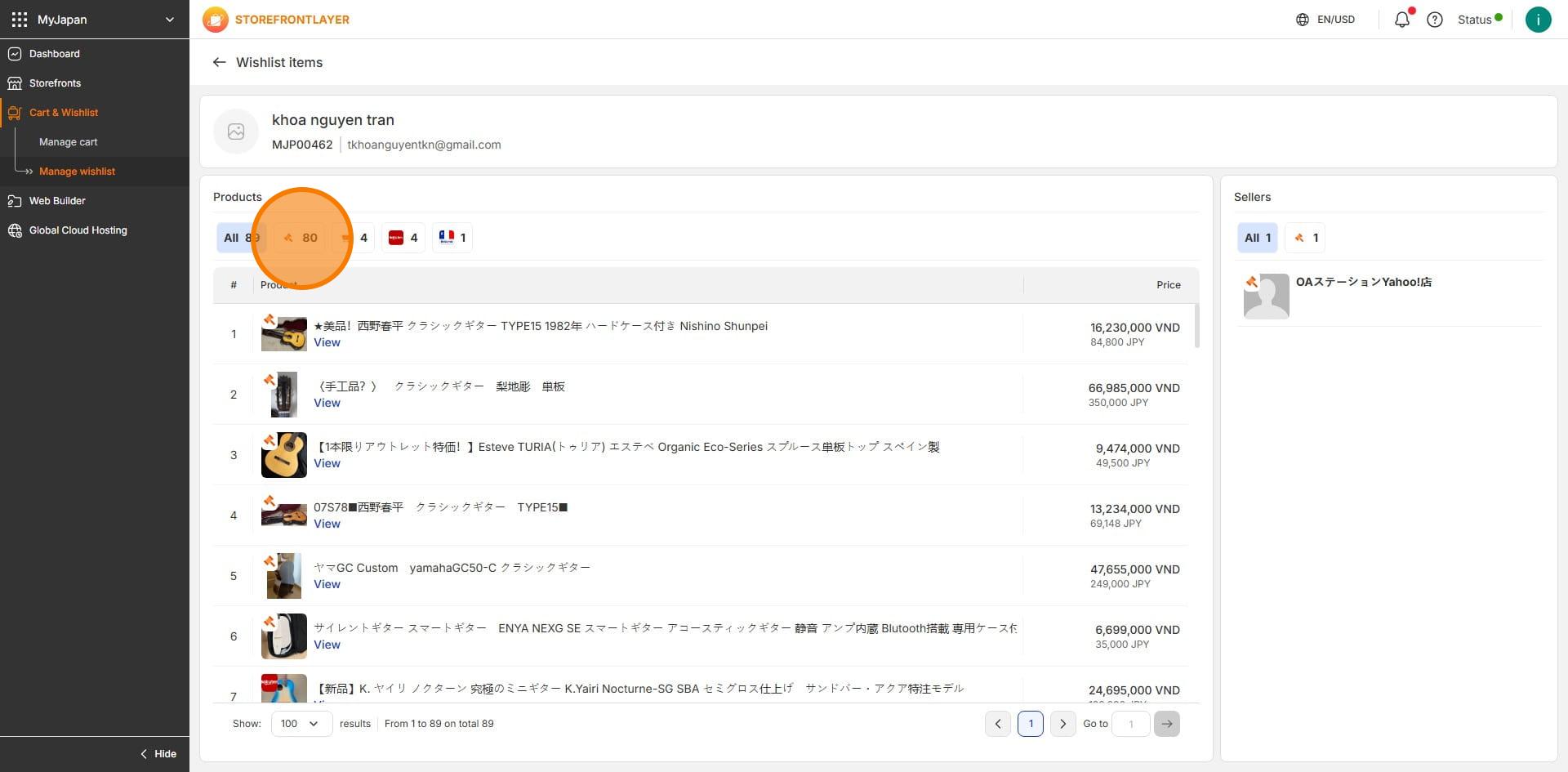
Task: Select page 1 in pagination
Action: [1031, 724]
